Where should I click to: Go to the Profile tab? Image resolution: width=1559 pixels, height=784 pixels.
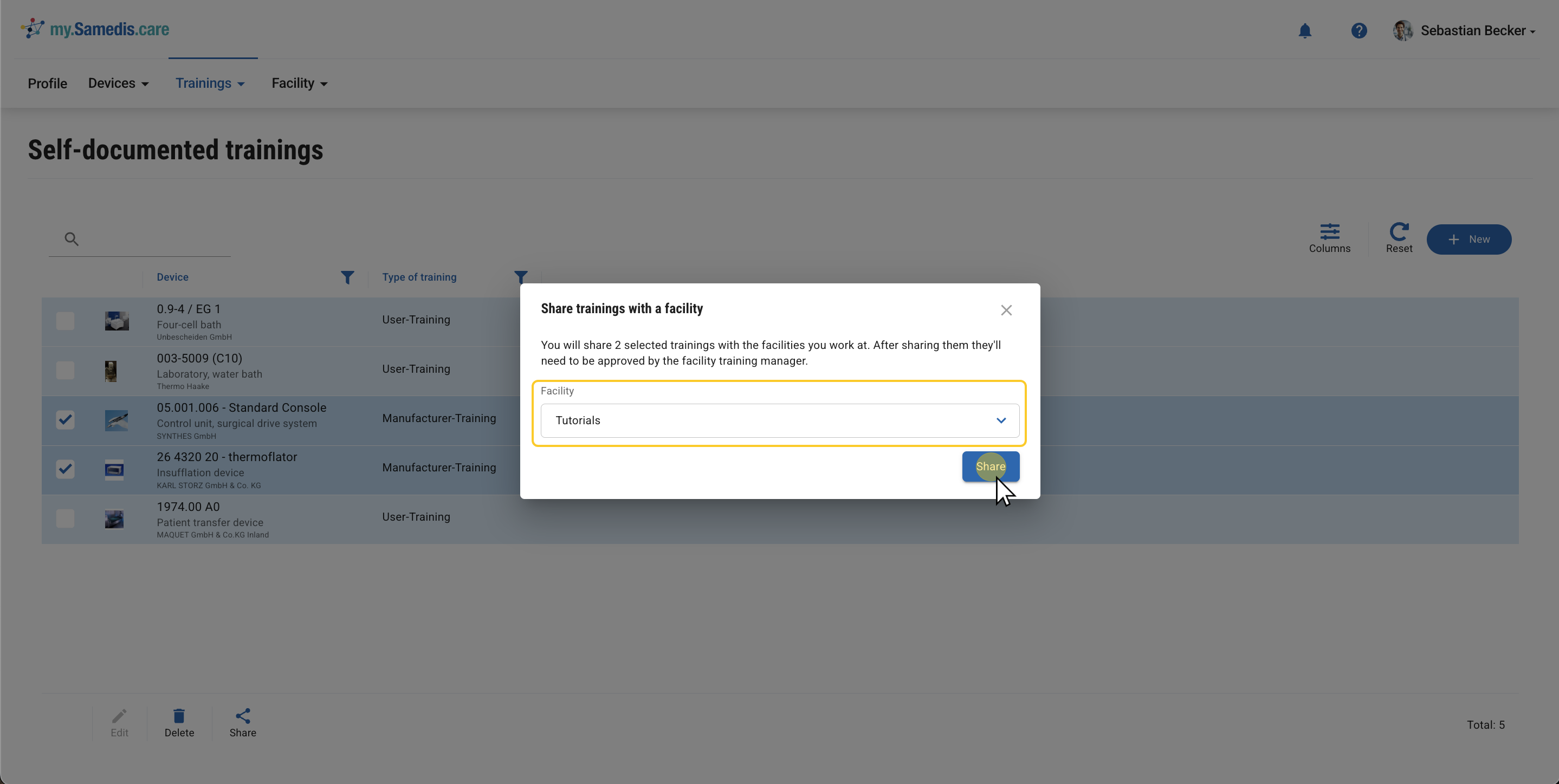point(47,83)
